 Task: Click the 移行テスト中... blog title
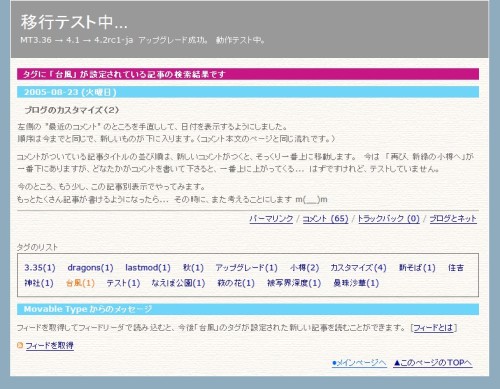click(74, 22)
